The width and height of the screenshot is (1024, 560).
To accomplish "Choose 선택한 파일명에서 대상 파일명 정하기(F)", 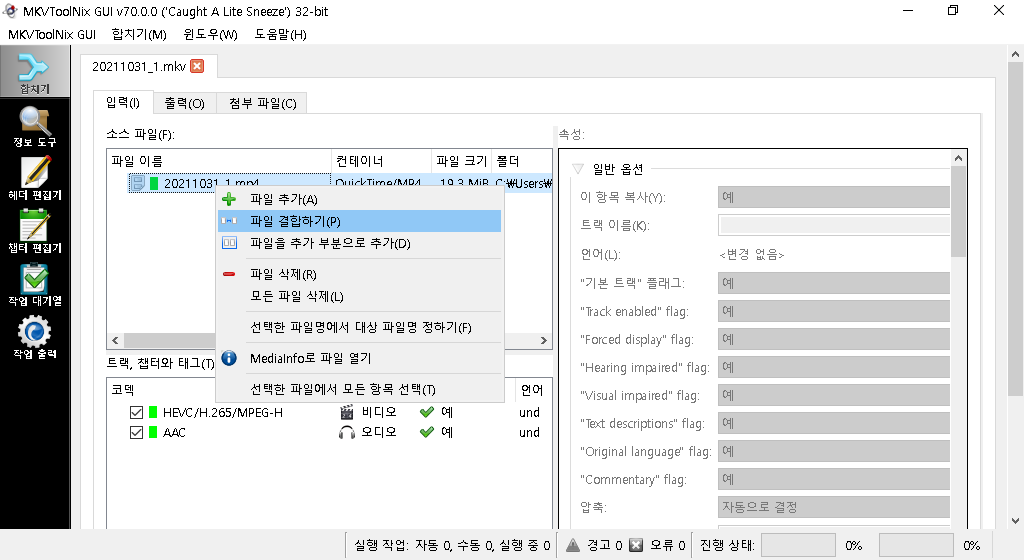I will 359,327.
